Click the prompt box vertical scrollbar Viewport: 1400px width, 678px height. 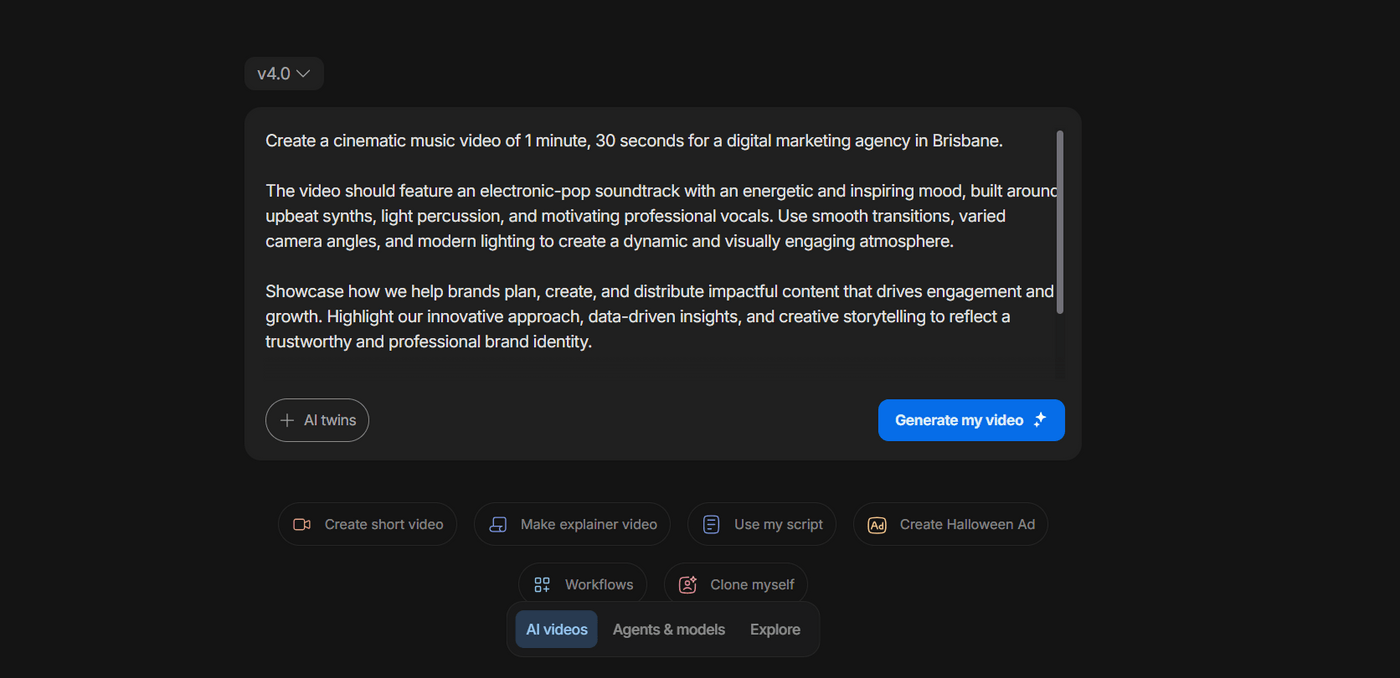[x=1059, y=222]
